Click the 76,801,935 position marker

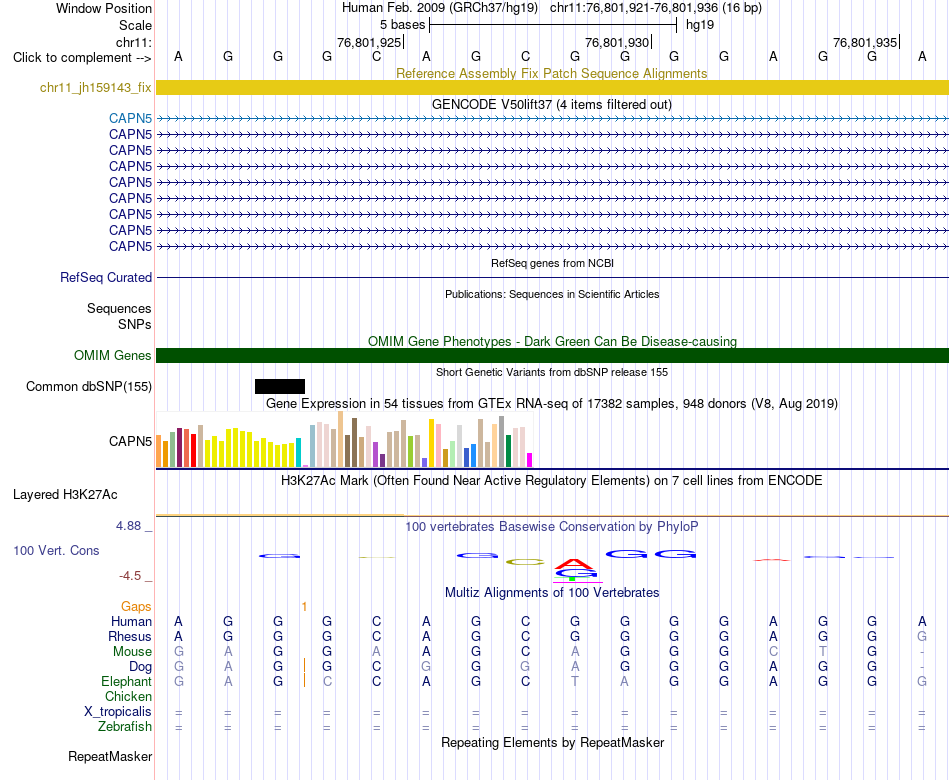click(865, 42)
